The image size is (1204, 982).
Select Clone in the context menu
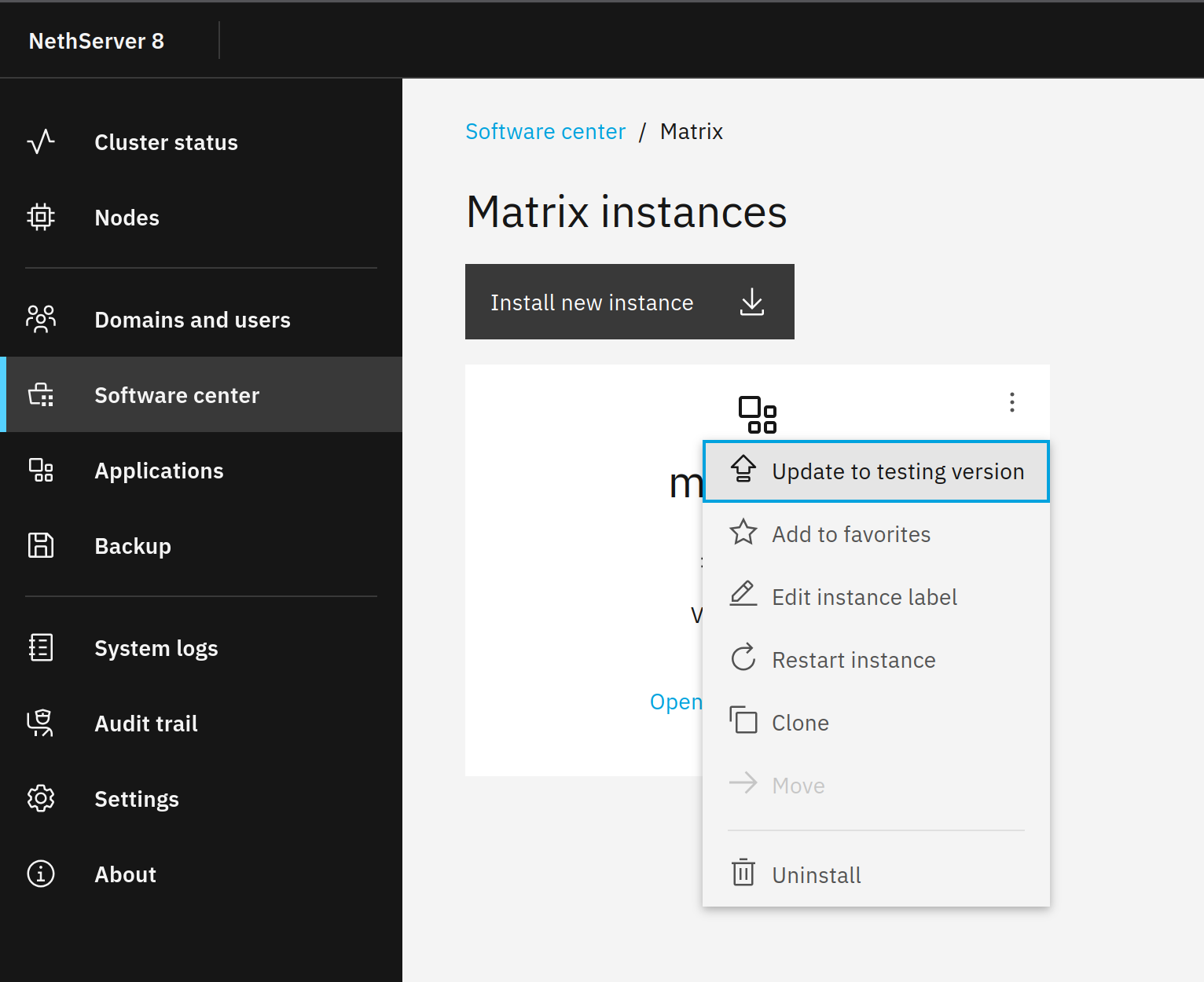point(799,723)
